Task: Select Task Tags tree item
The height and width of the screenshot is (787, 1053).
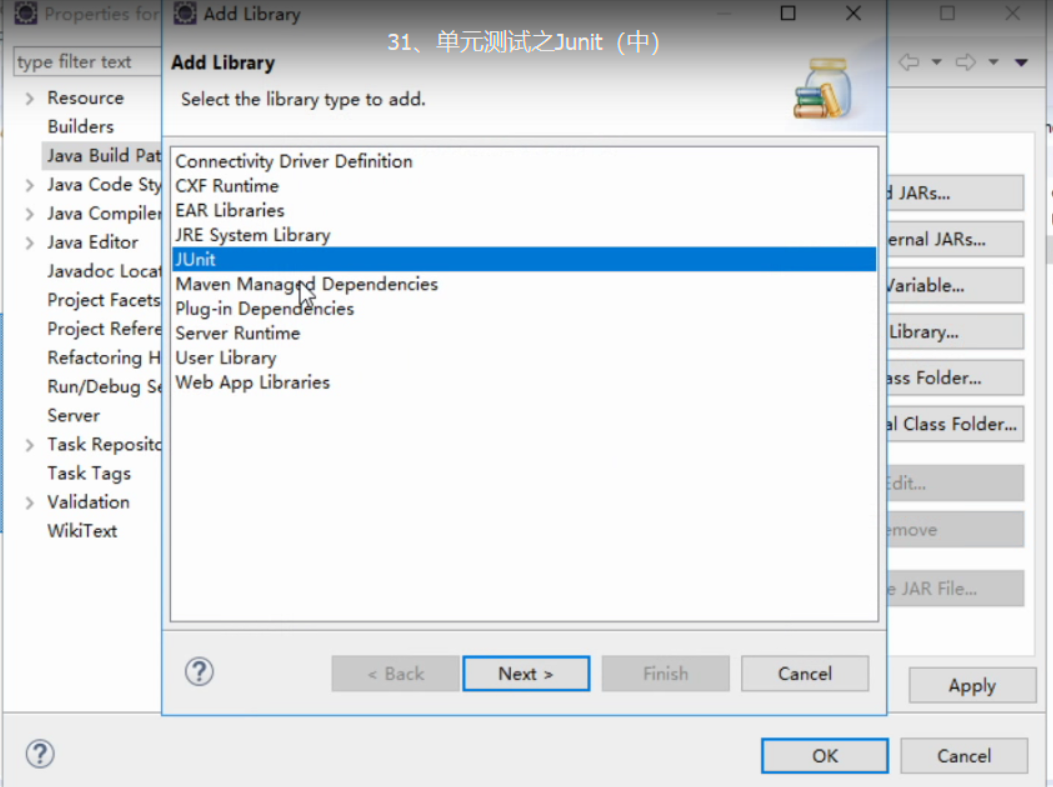Action: [89, 473]
